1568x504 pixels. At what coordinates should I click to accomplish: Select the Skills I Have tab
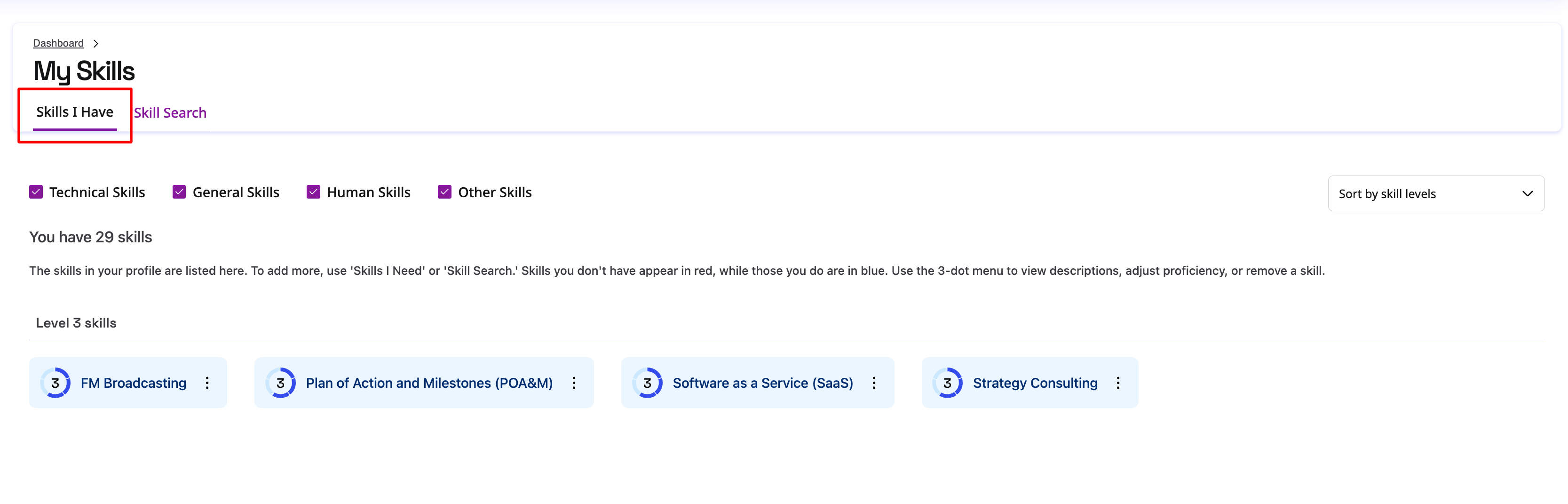click(x=75, y=112)
